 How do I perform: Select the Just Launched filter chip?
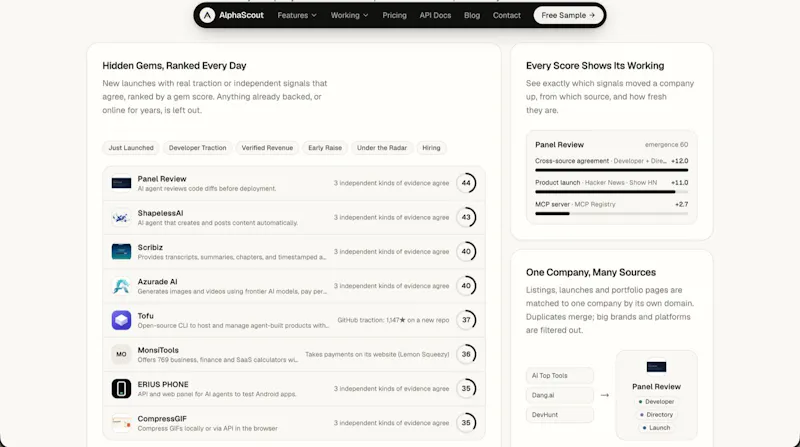click(131, 148)
